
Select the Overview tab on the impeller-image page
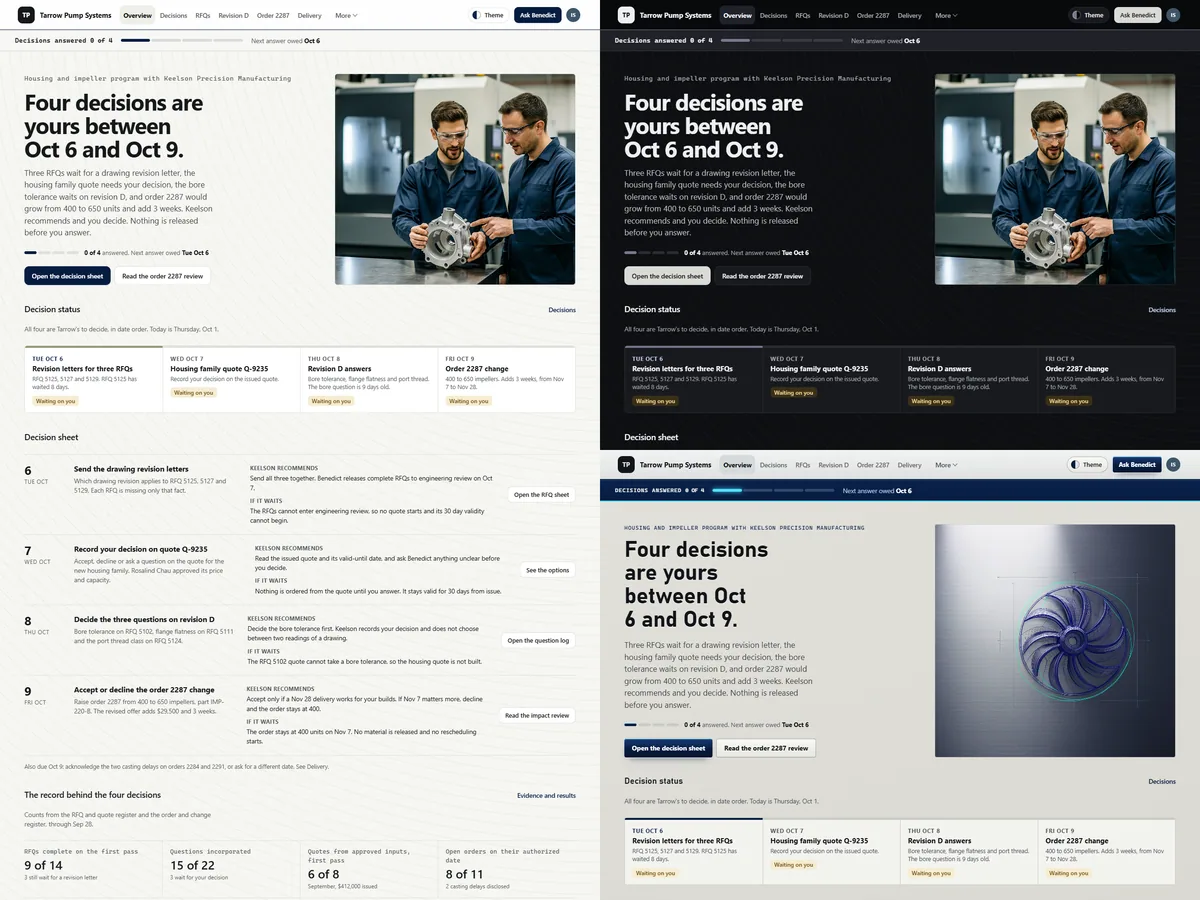point(737,465)
